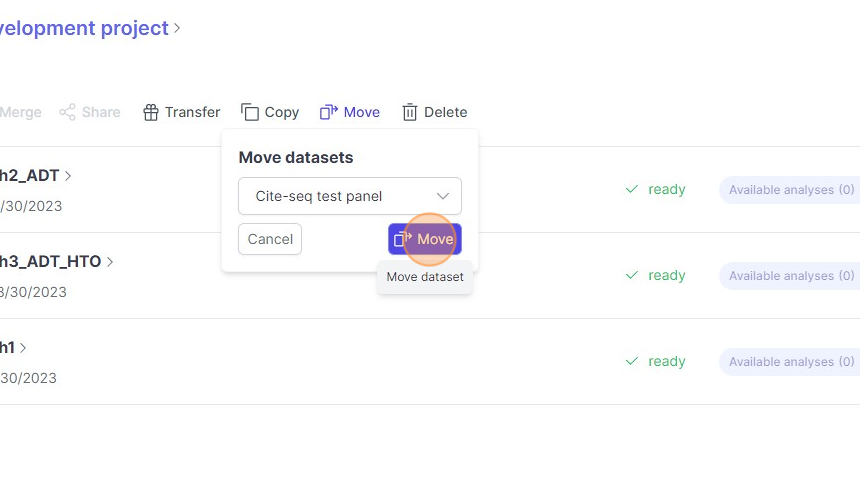Click the Merge toolbar label
Screen dimensions: 860x481
20,112
